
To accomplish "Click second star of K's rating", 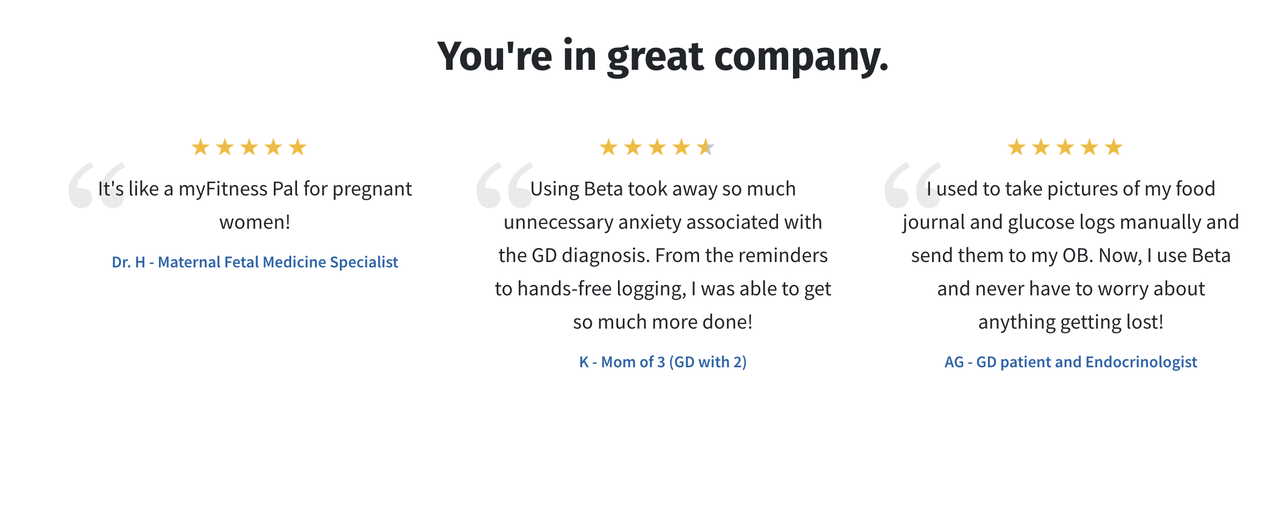I will coord(632,148).
